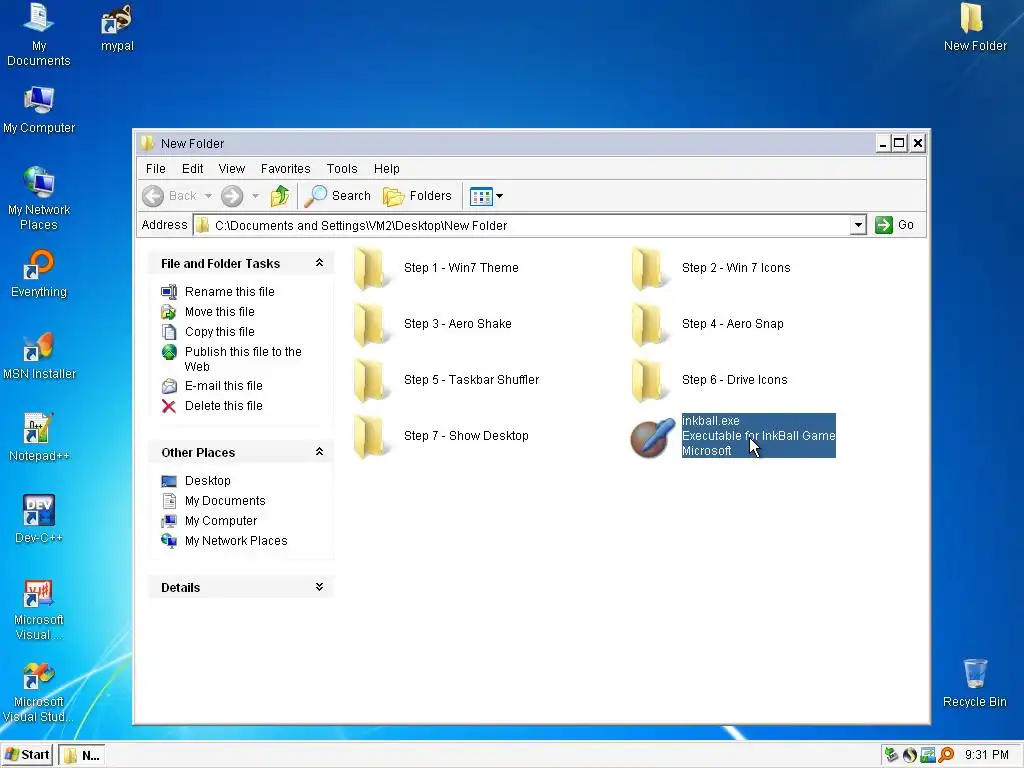The height and width of the screenshot is (768, 1024).
Task: Expand the Details panel
Action: [x=319, y=586]
